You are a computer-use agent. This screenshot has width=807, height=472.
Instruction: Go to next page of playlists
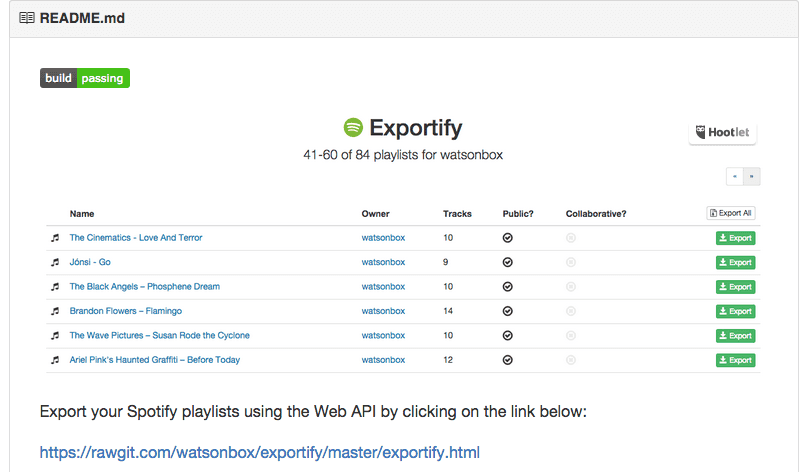(751, 177)
